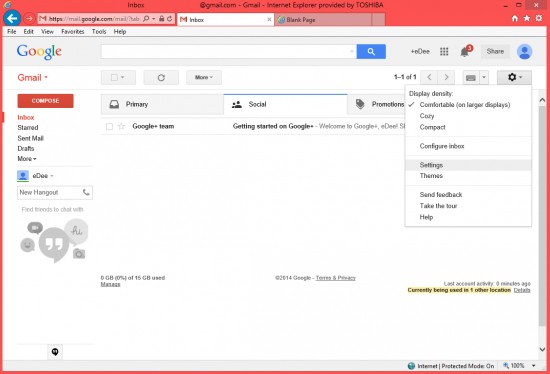Click the account profile avatar
Image resolution: width=550 pixels, height=374 pixels.
pos(524,52)
